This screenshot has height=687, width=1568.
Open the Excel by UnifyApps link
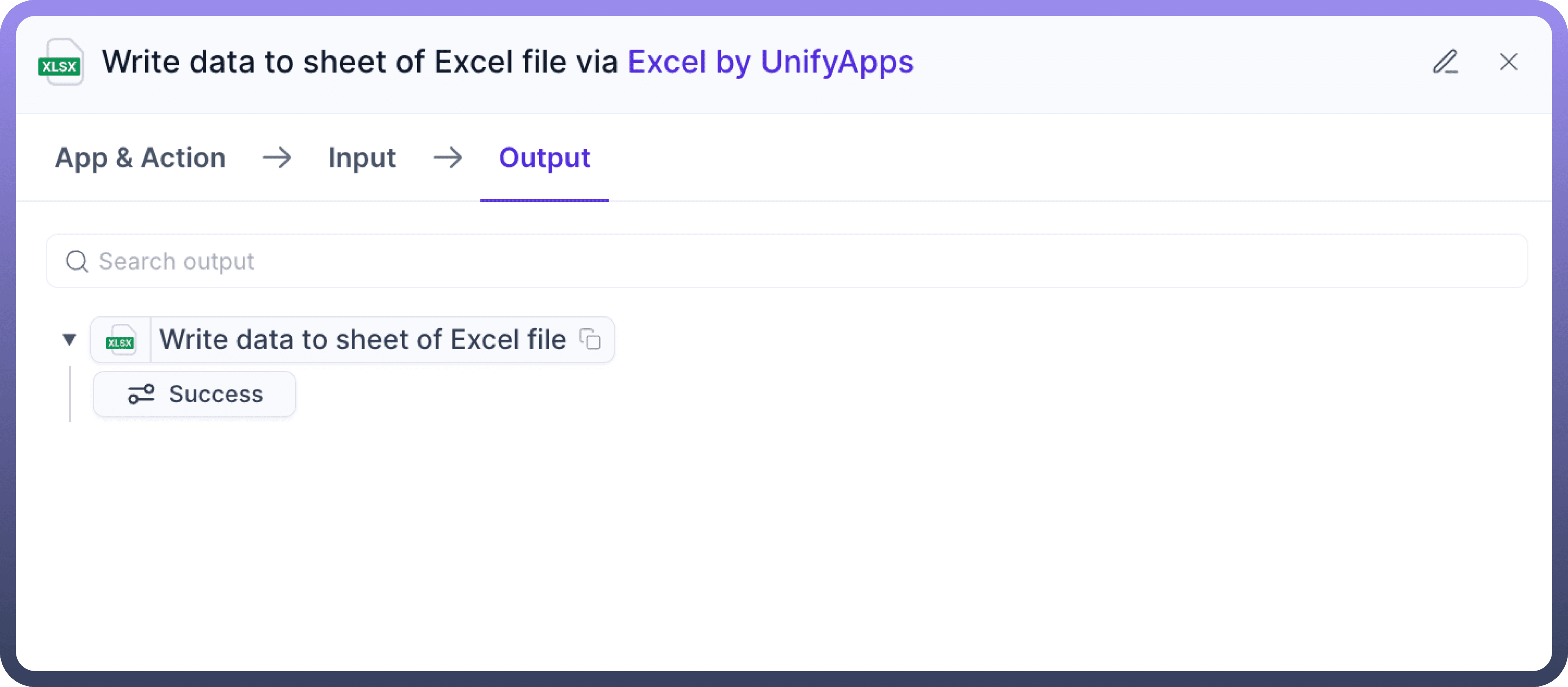coord(770,62)
